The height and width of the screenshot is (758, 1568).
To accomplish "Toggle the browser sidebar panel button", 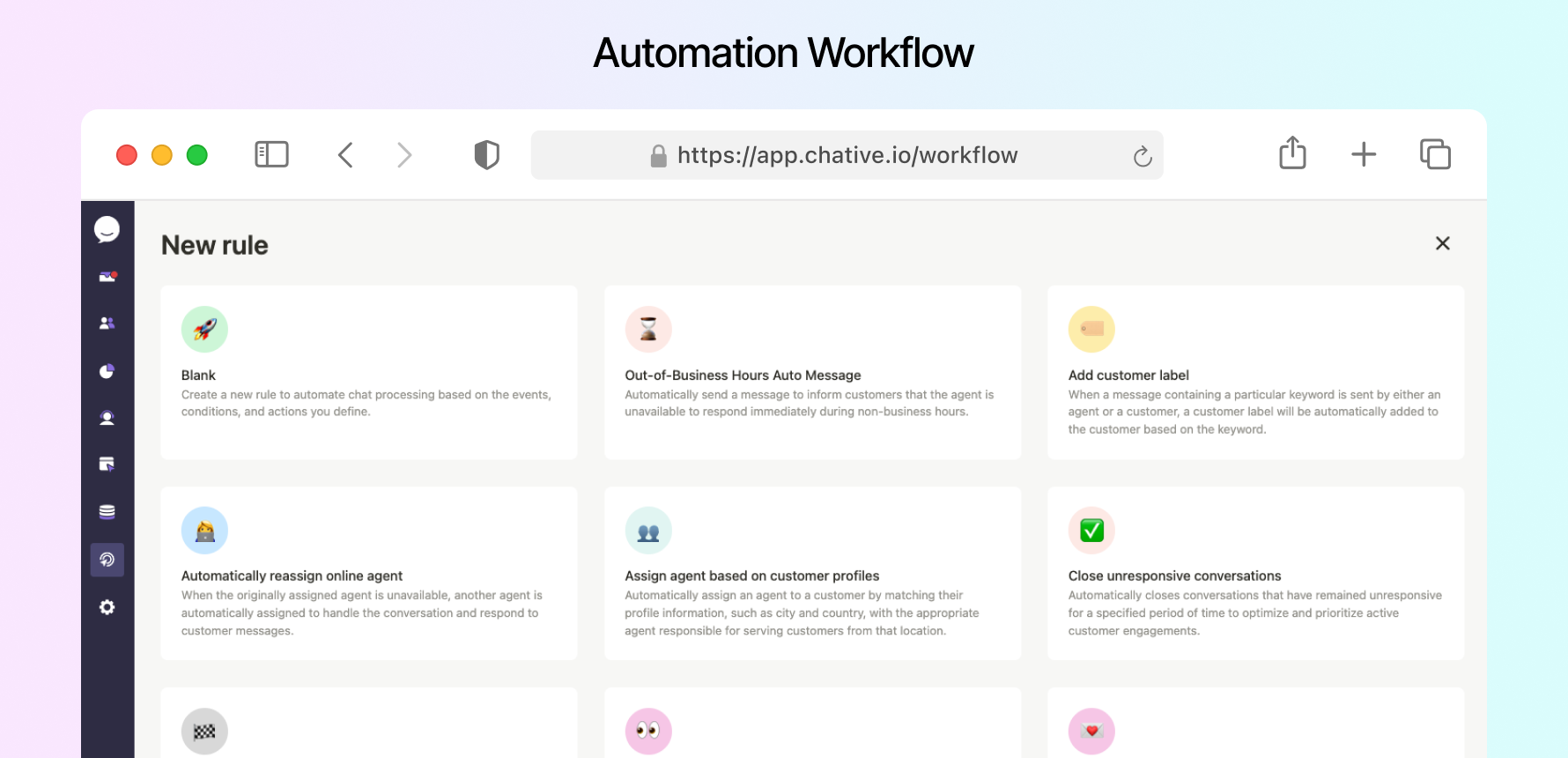I will pos(271,154).
